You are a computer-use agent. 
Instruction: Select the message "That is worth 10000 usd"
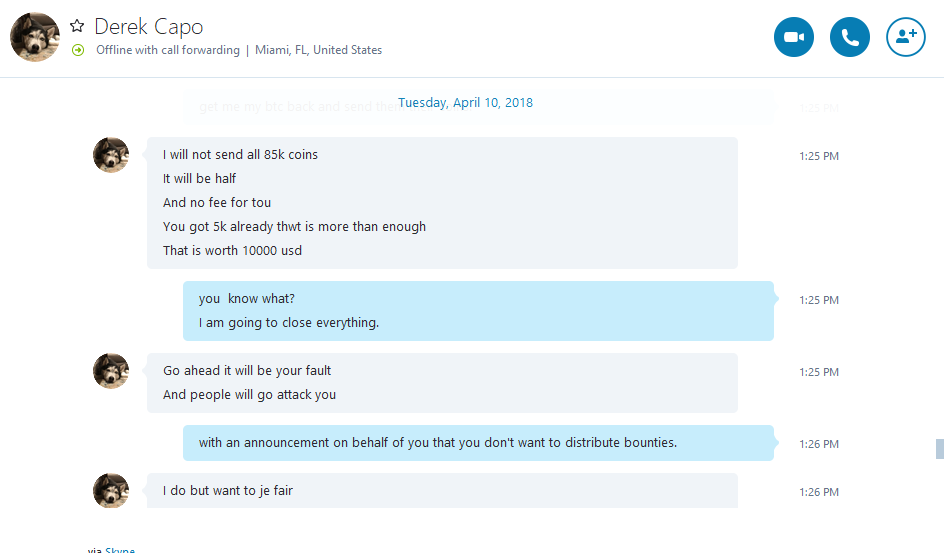coord(232,250)
